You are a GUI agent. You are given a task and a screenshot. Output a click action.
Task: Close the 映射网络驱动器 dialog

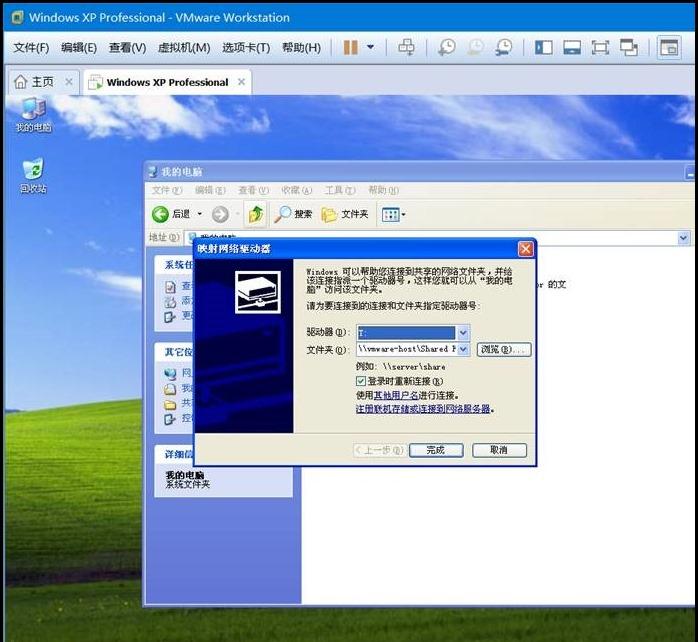[x=526, y=249]
